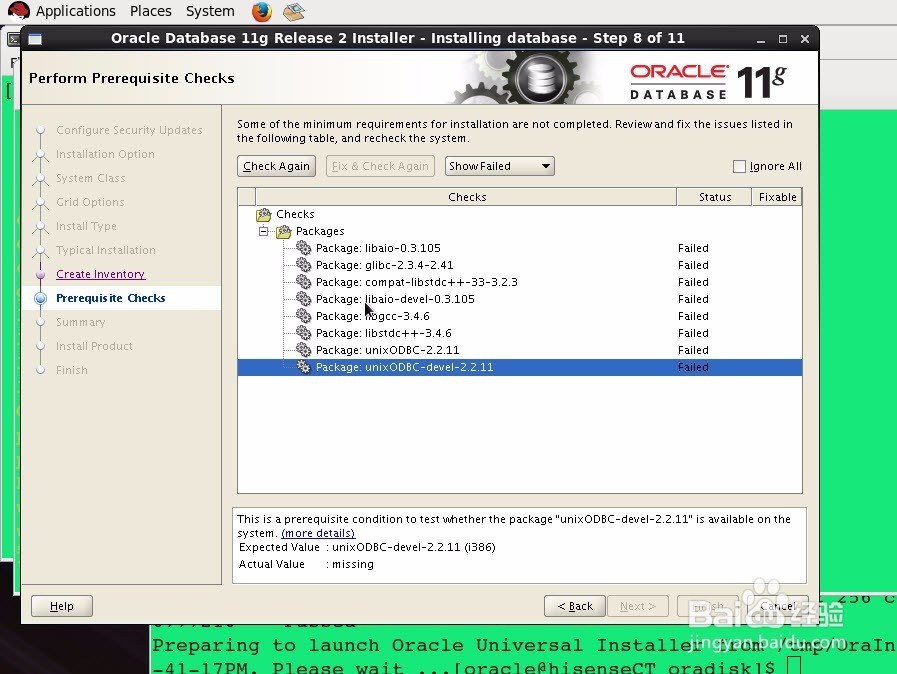Click the Red Hat logo icon
The height and width of the screenshot is (674, 897).
tap(18, 11)
